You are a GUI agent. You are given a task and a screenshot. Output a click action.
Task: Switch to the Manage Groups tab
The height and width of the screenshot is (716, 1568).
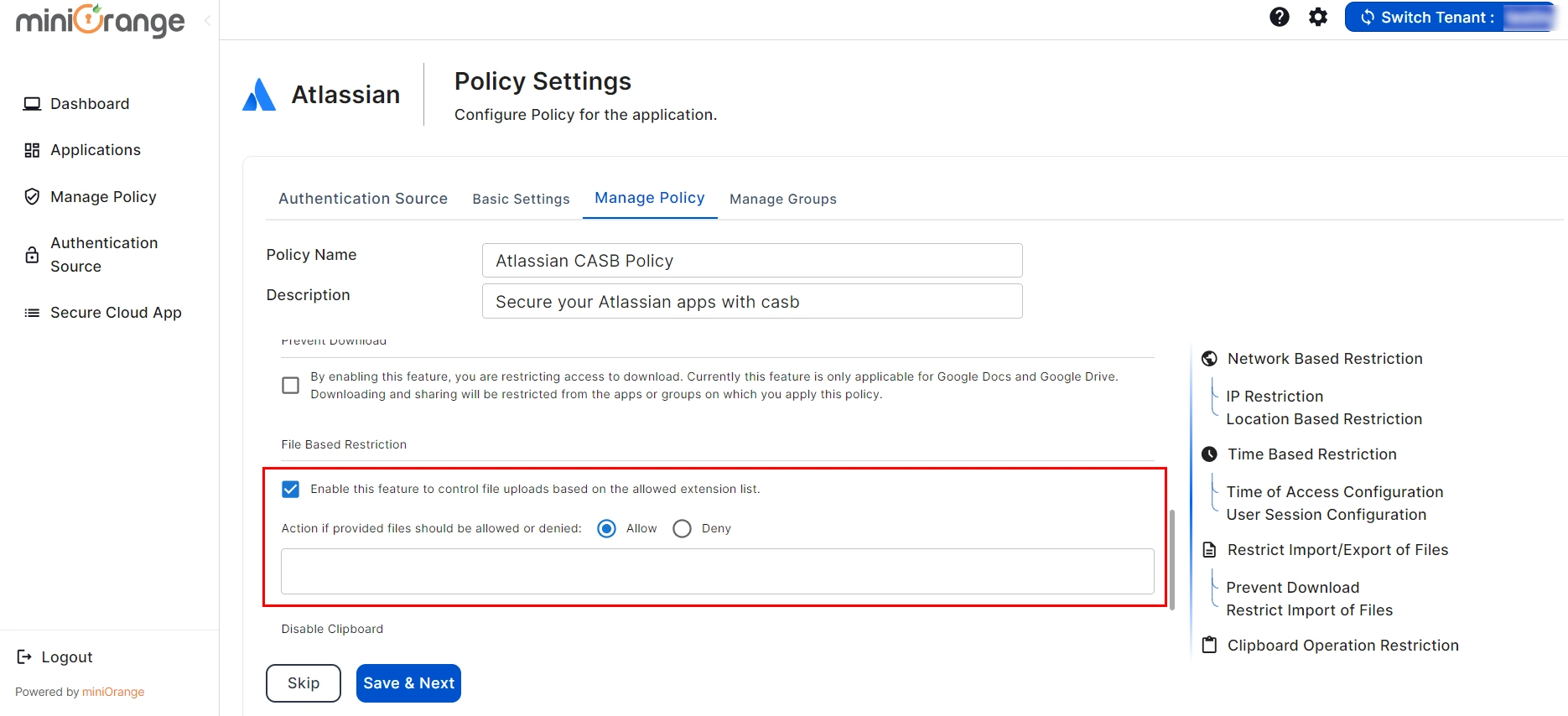pos(783,199)
